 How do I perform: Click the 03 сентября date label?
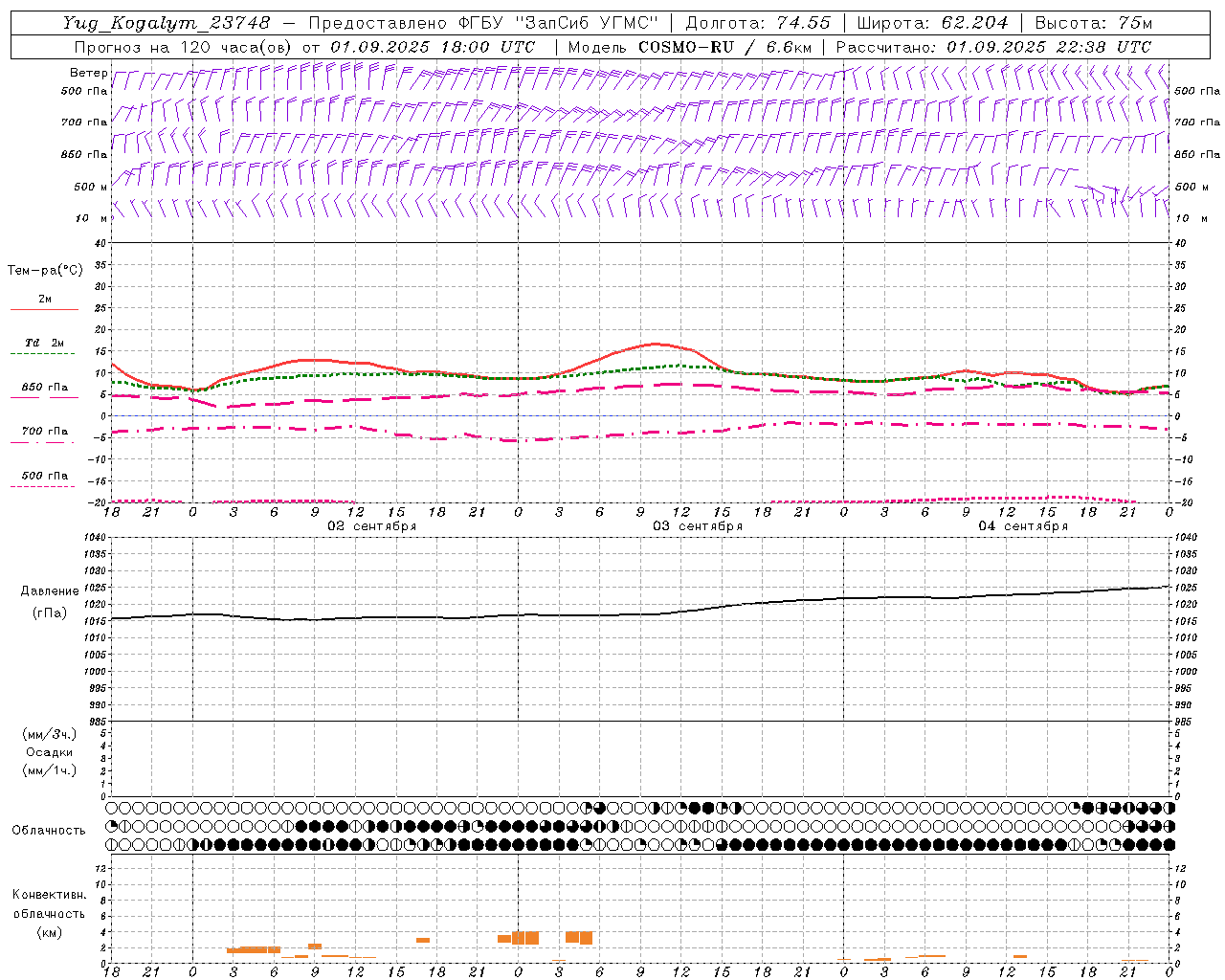click(x=698, y=525)
